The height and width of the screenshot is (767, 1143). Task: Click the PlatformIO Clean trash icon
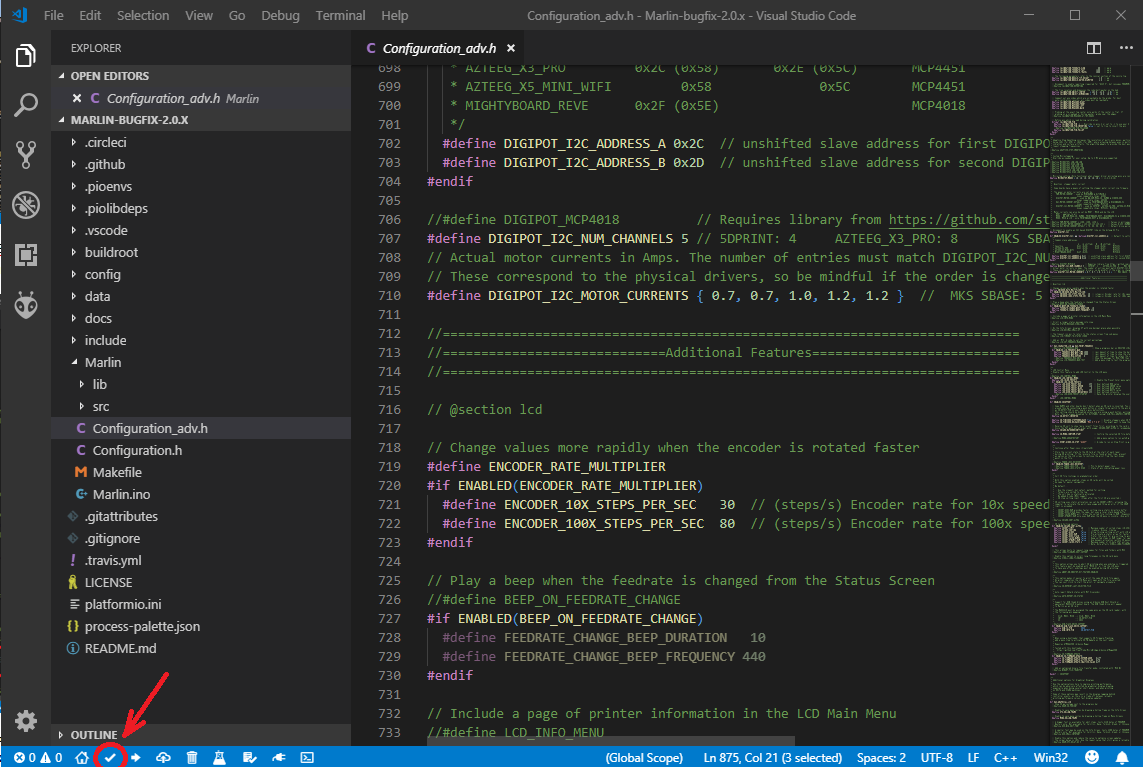coord(192,758)
